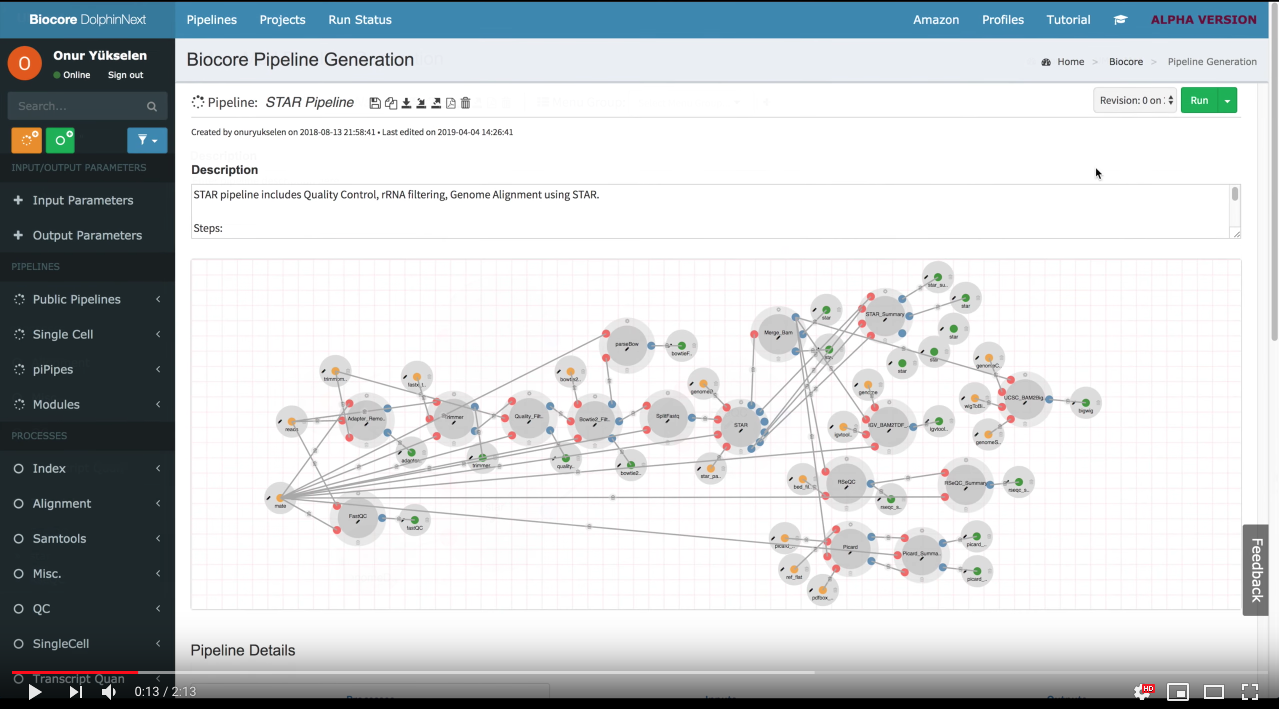Click the green new process button
The height and width of the screenshot is (709, 1279).
[x=60, y=140]
